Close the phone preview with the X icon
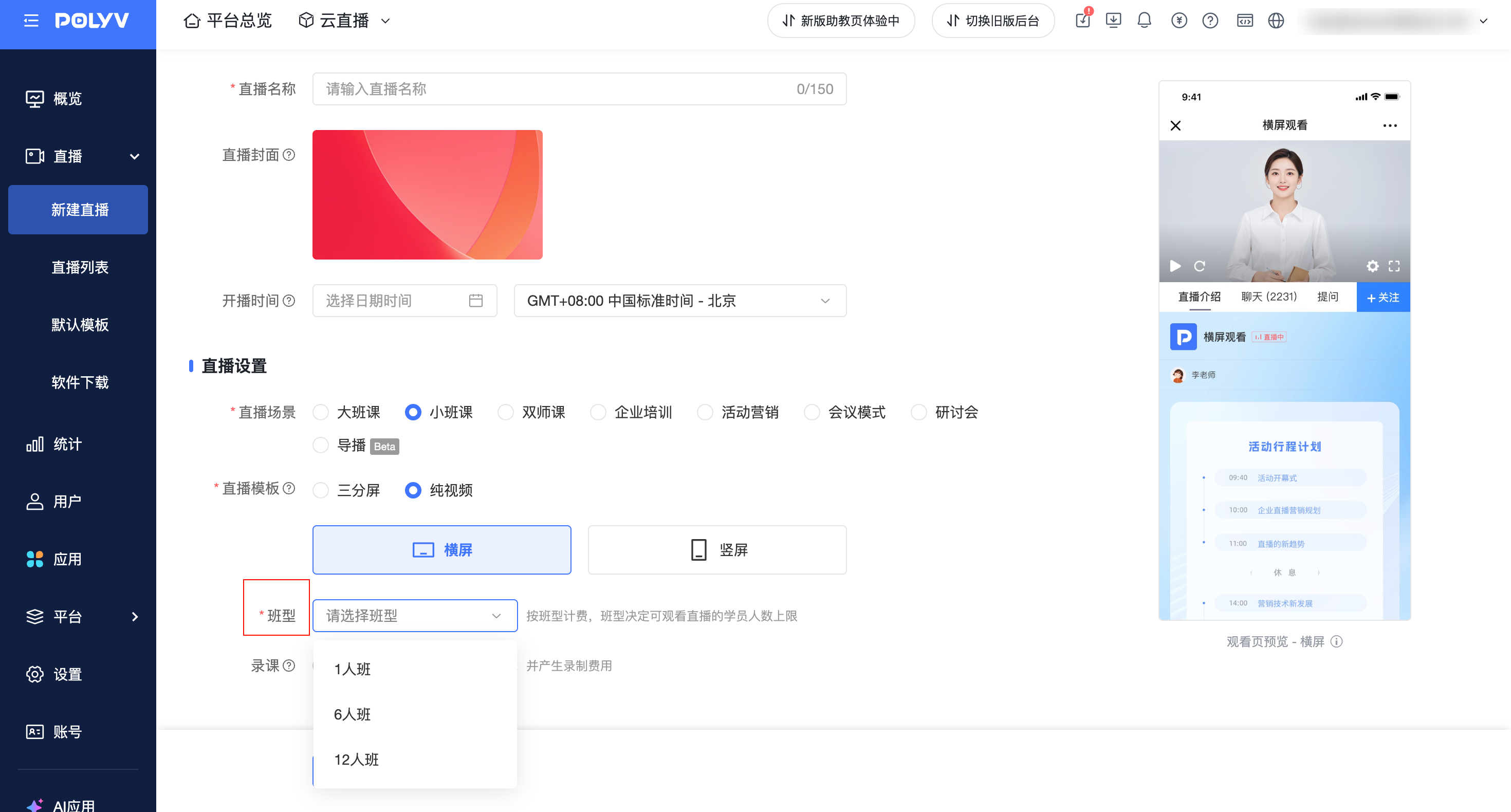1511x812 pixels. point(1175,125)
